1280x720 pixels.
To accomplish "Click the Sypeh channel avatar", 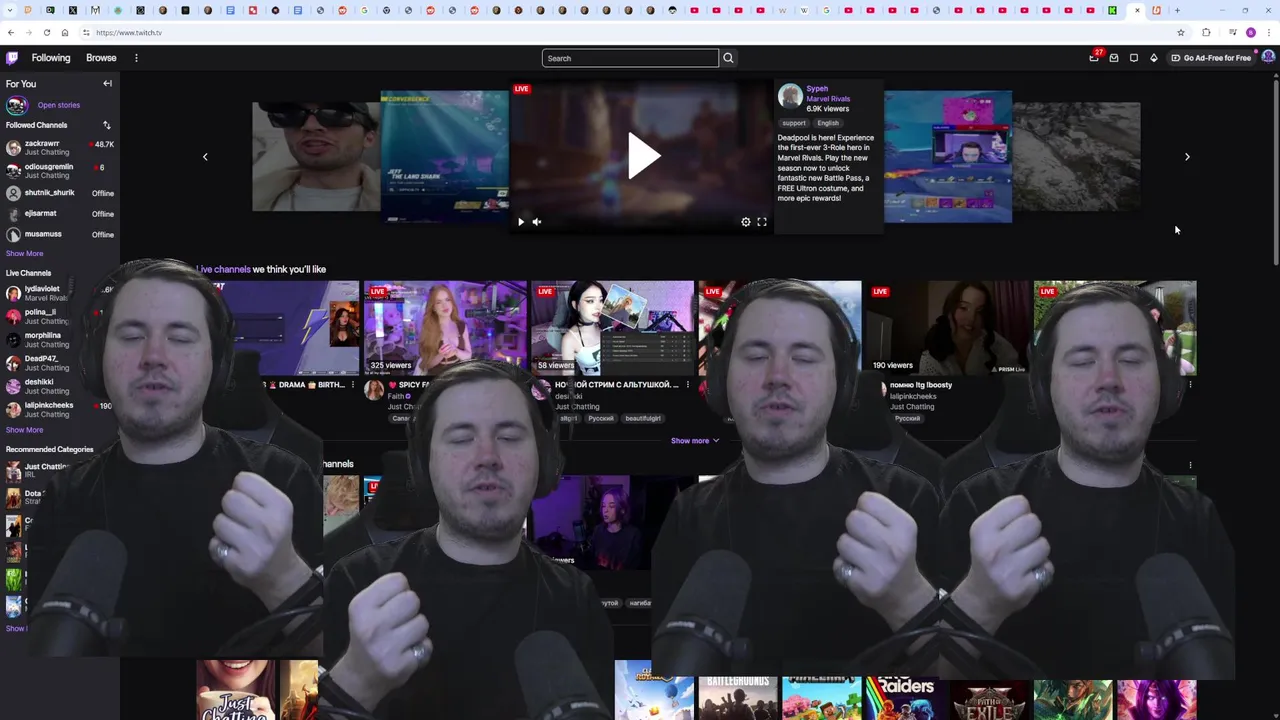I will pyautogui.click(x=790, y=96).
